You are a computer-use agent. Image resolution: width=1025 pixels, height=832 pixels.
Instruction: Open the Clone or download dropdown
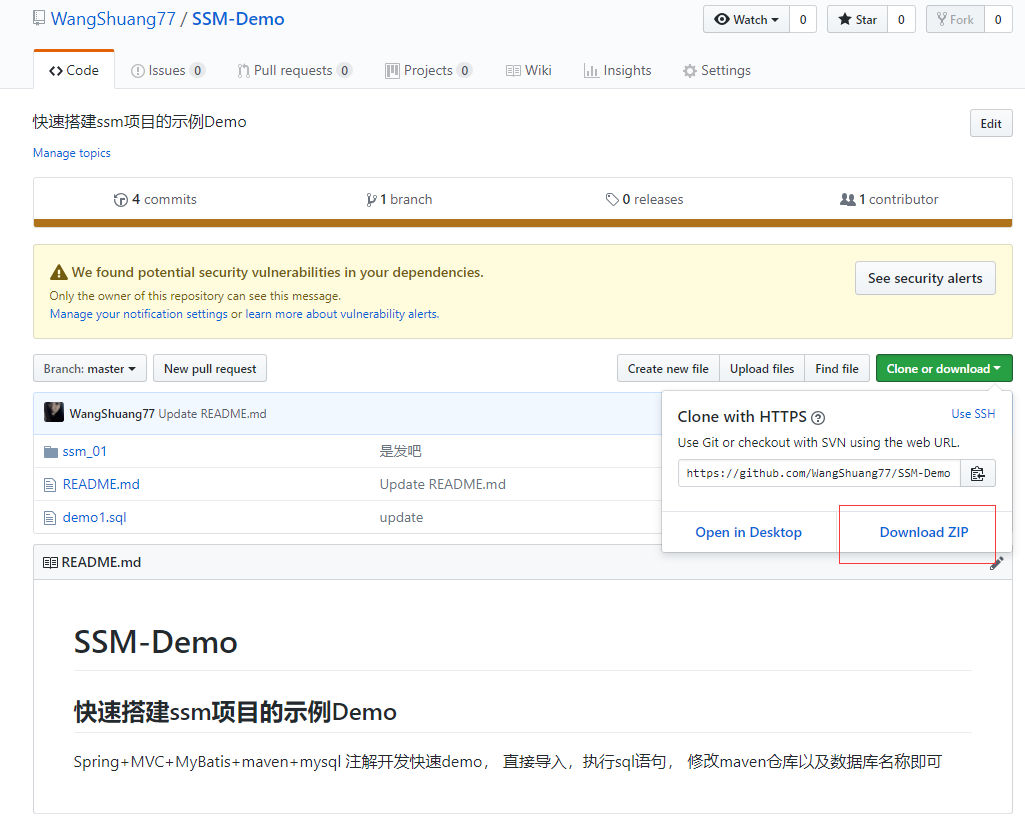click(943, 368)
